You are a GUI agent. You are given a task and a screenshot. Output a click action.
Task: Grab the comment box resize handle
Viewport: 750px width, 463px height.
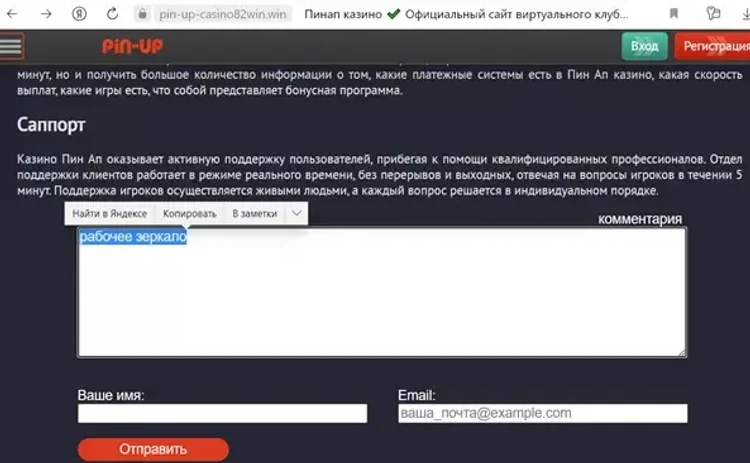pyautogui.click(x=682, y=353)
